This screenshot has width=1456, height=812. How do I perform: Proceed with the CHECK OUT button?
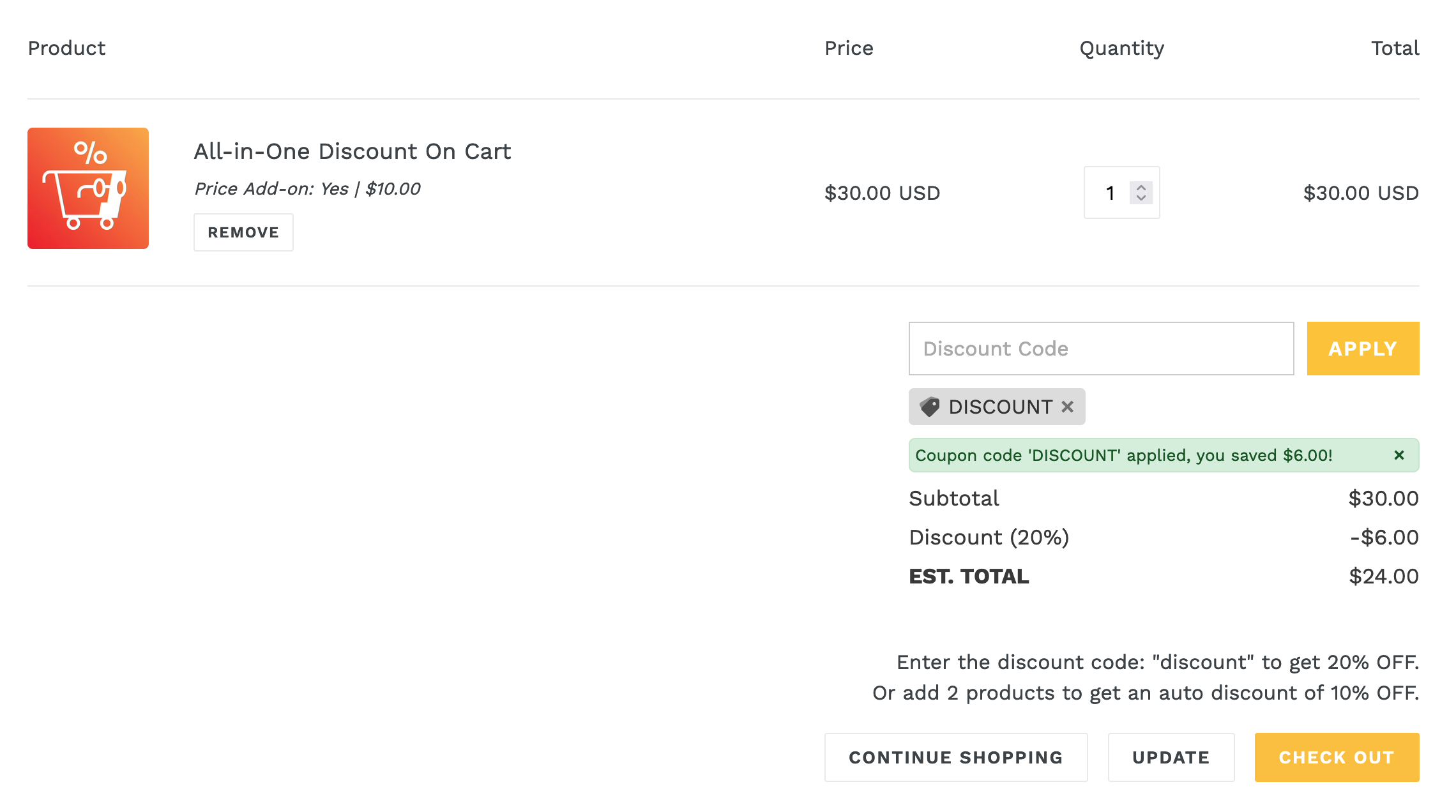click(1337, 757)
